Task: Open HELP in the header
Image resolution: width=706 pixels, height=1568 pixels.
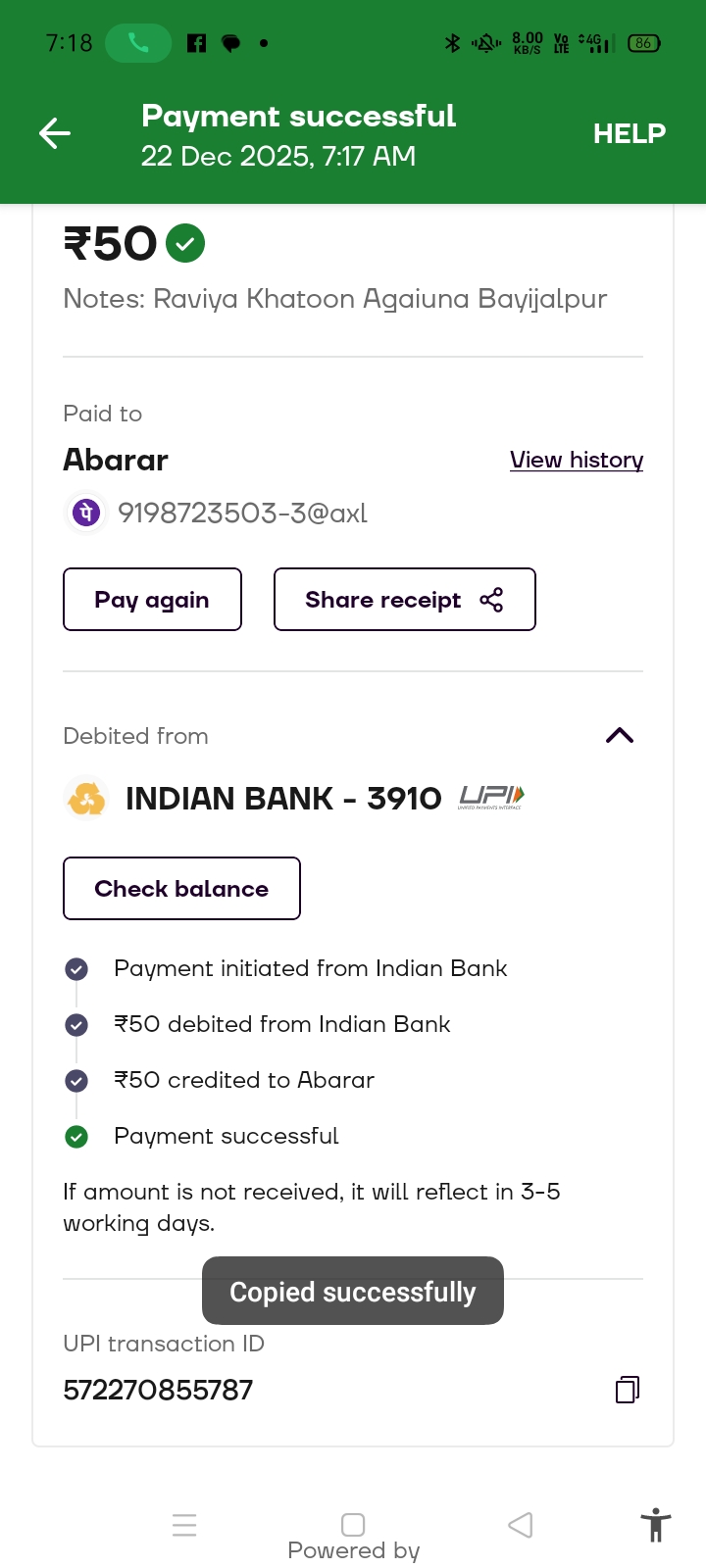Action: pos(629,133)
